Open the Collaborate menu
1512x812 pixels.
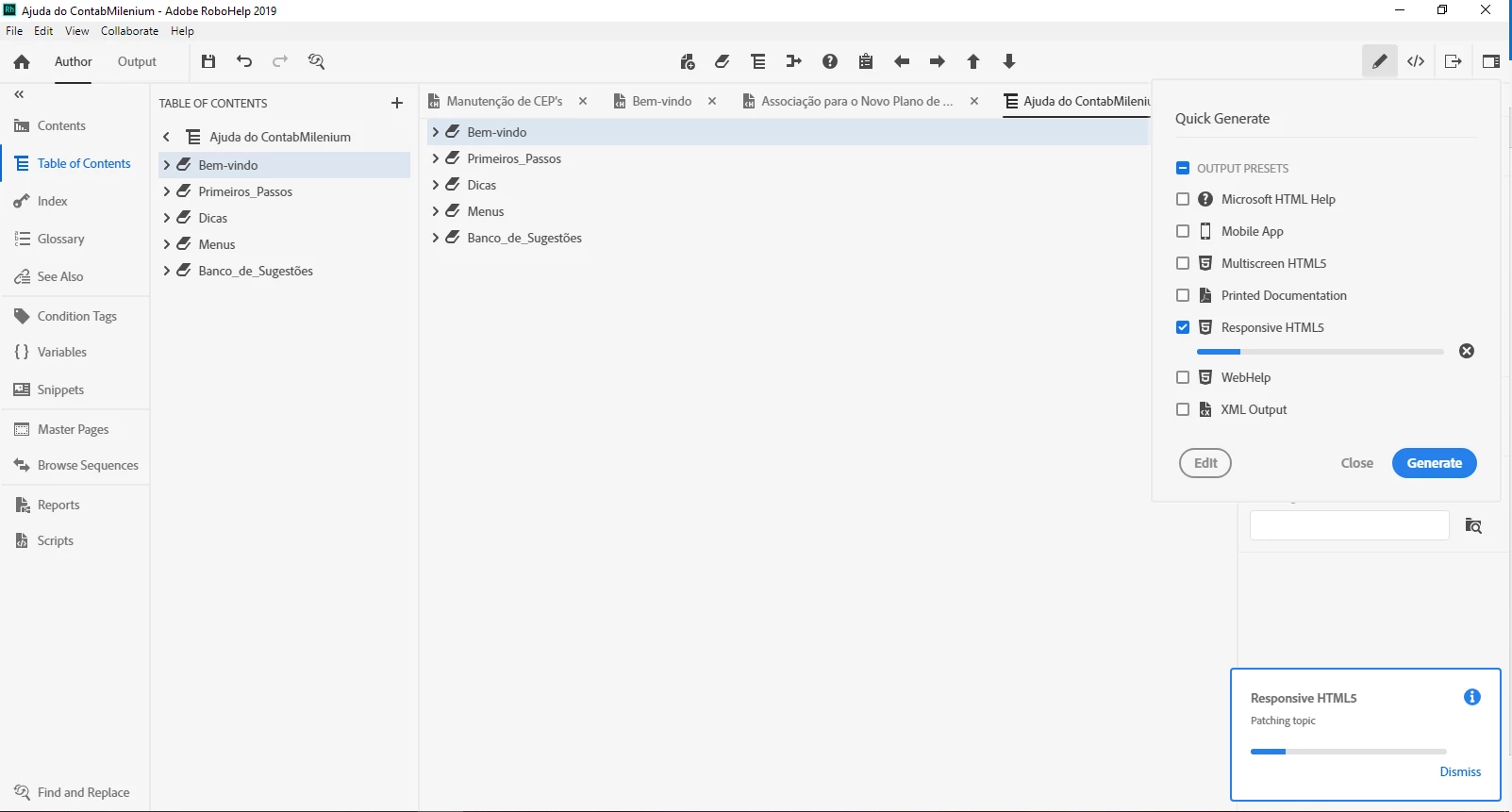[x=130, y=31]
